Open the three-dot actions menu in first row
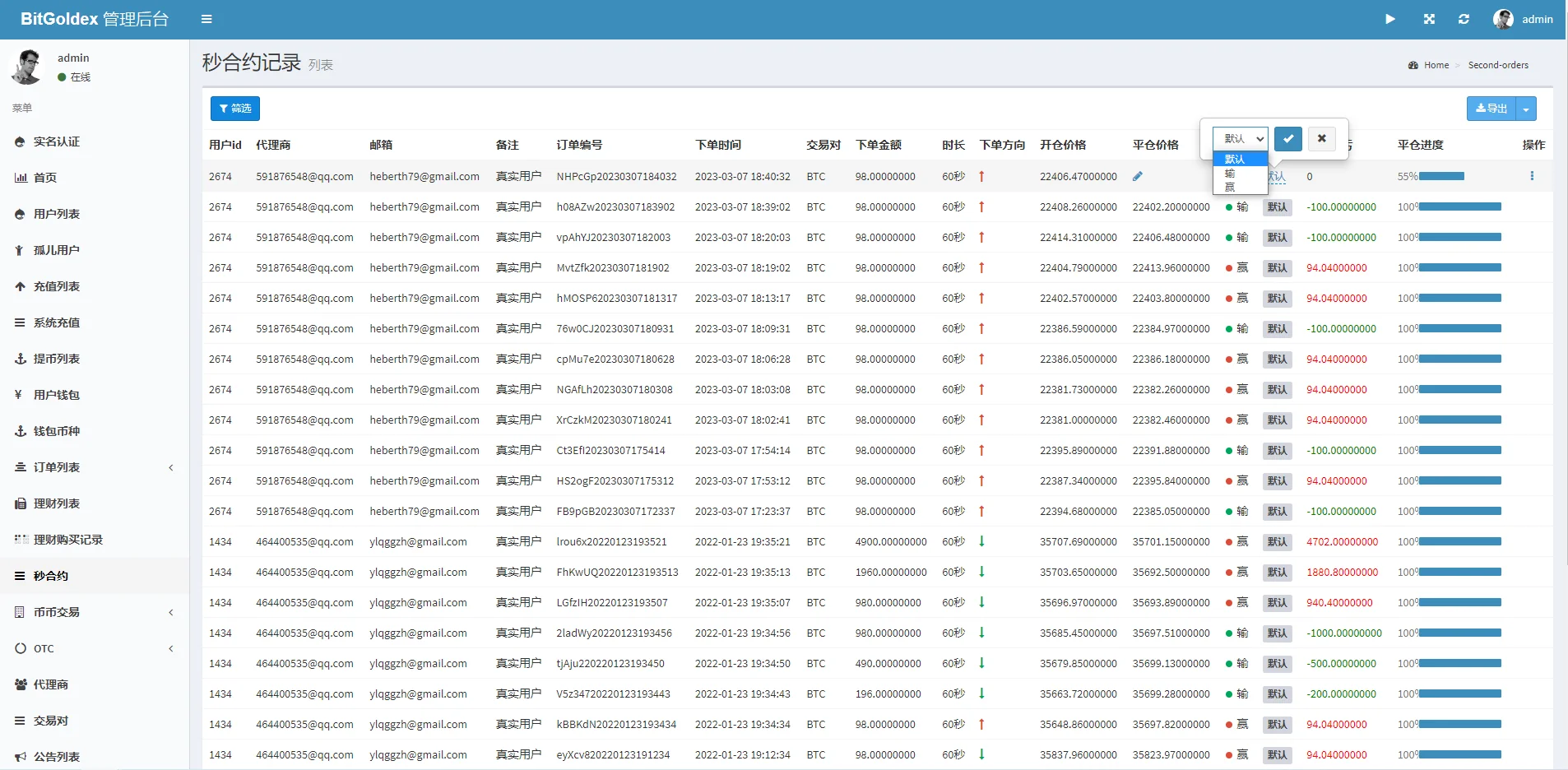1568x770 pixels. coord(1531,176)
